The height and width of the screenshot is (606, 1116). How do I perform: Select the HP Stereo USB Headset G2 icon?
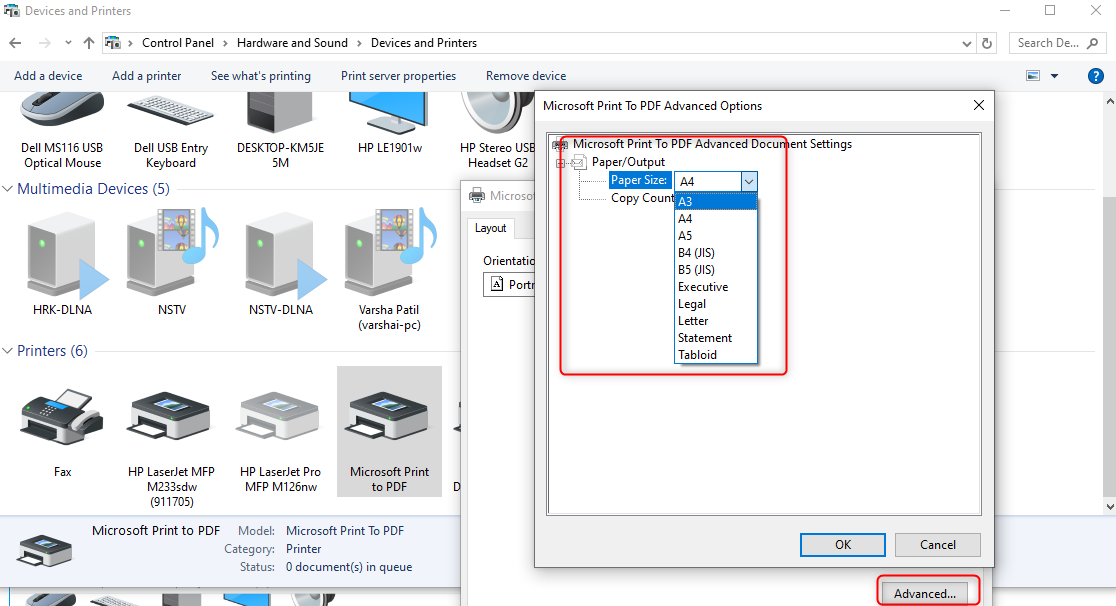497,132
